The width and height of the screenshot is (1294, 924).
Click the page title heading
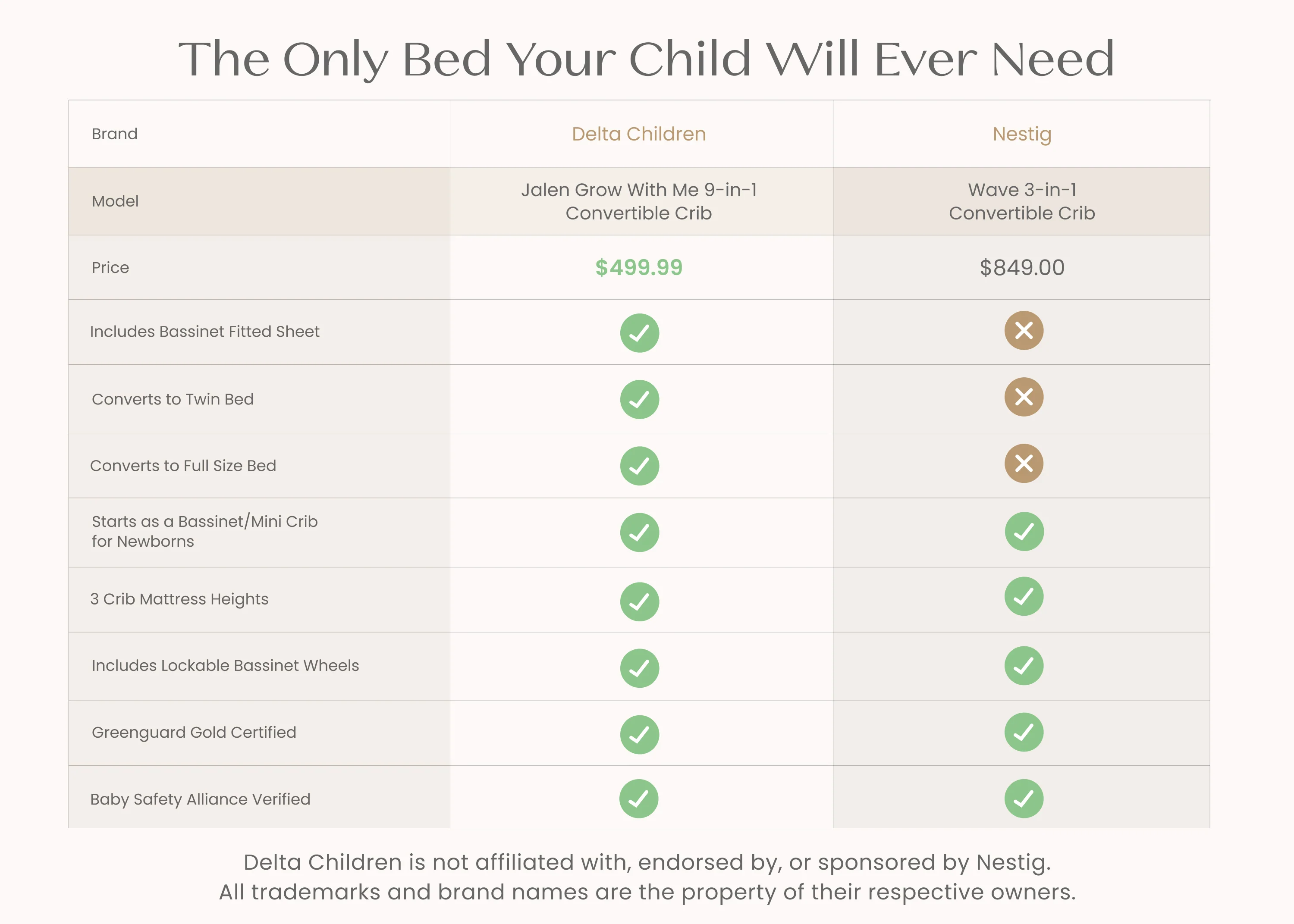647,59
